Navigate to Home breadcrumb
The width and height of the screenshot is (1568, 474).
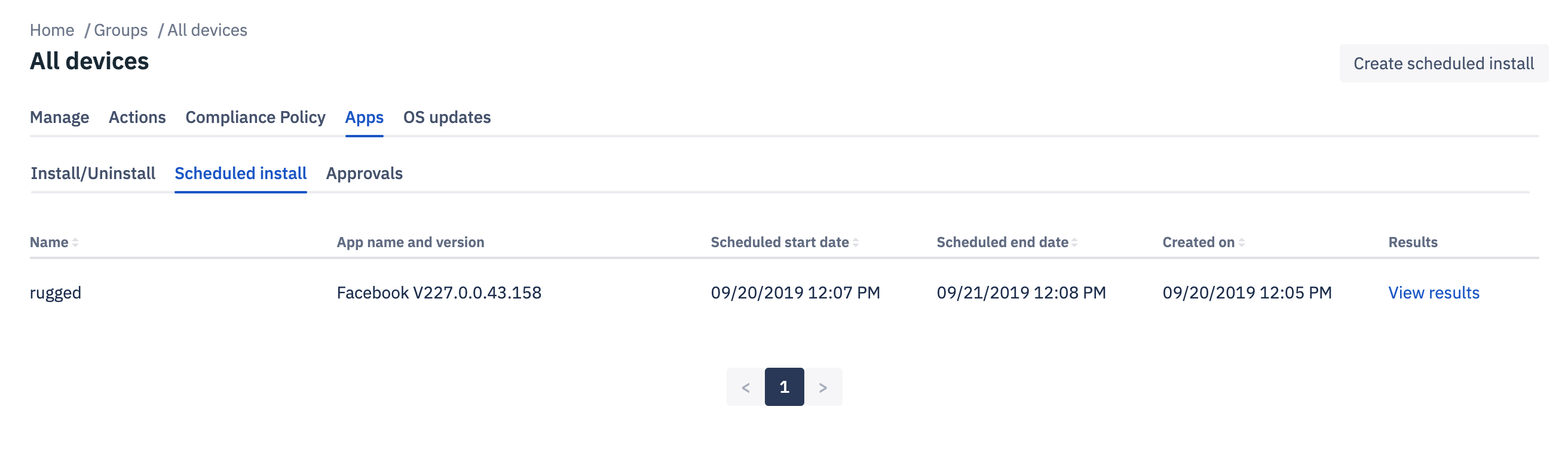point(53,30)
